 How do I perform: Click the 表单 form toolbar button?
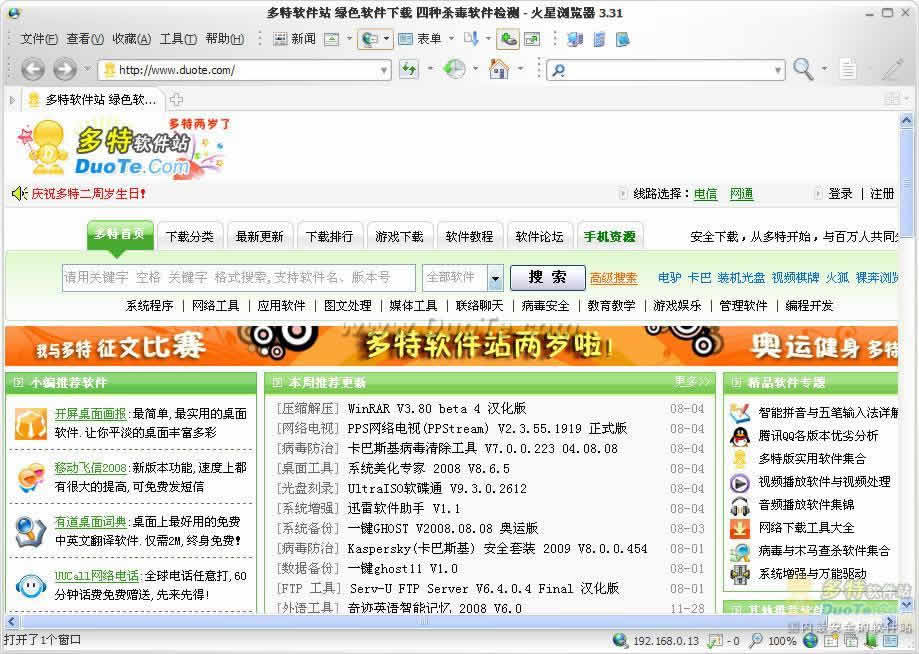[420, 39]
